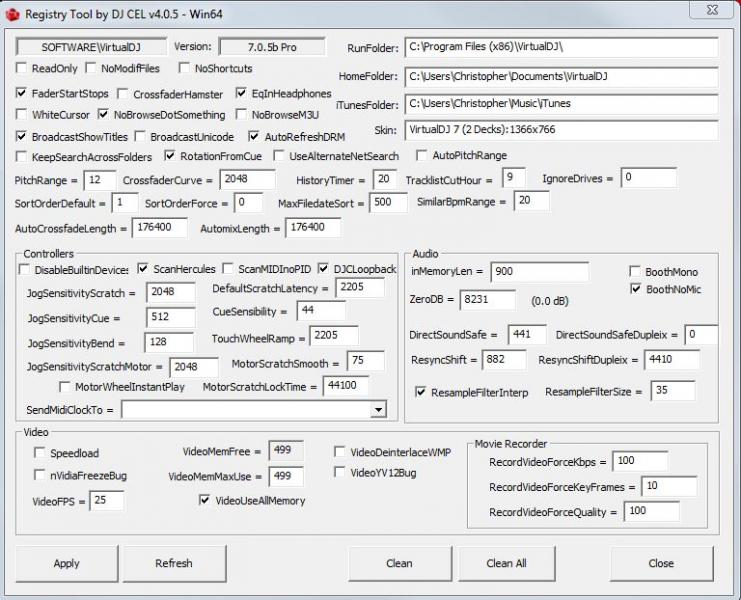Select the iTunesFolder path field
This screenshot has width=741, height=600.
pos(561,103)
